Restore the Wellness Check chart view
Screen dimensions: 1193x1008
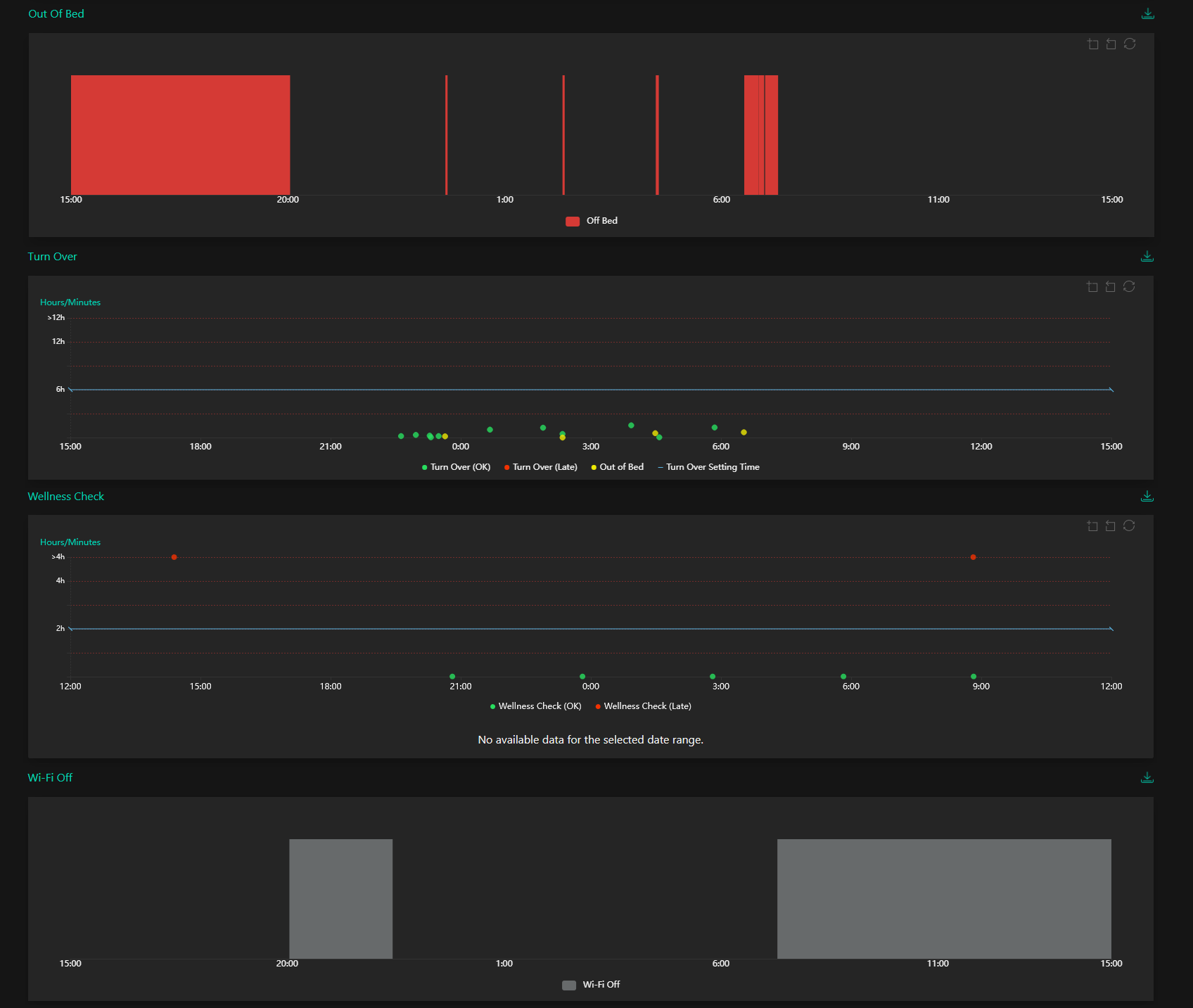pyautogui.click(x=1129, y=526)
